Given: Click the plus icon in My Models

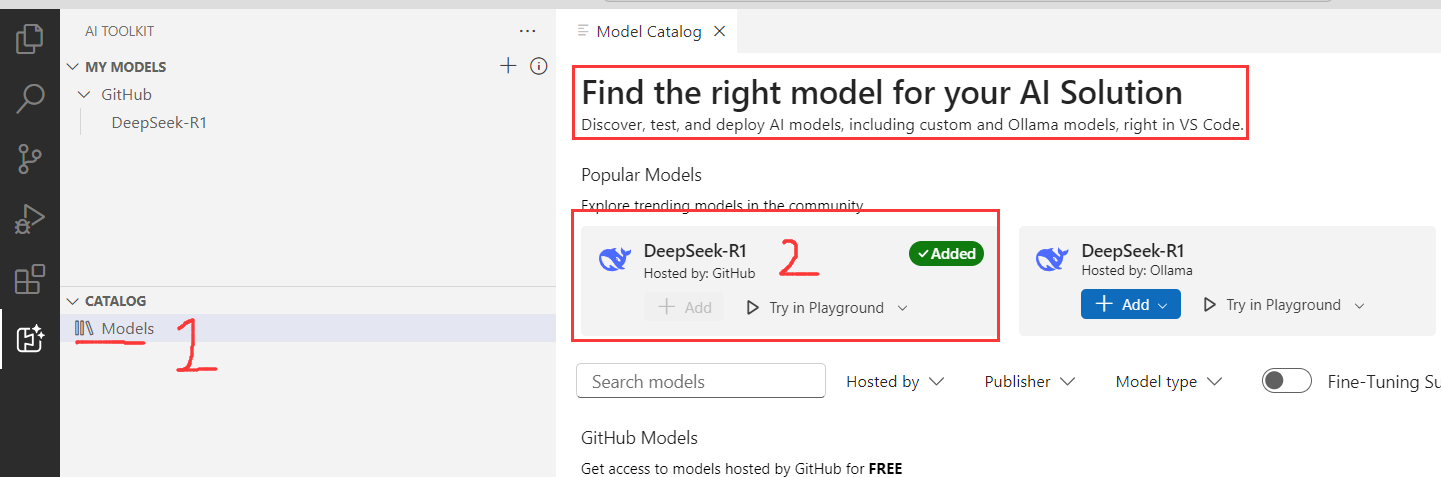Looking at the screenshot, I should [508, 66].
